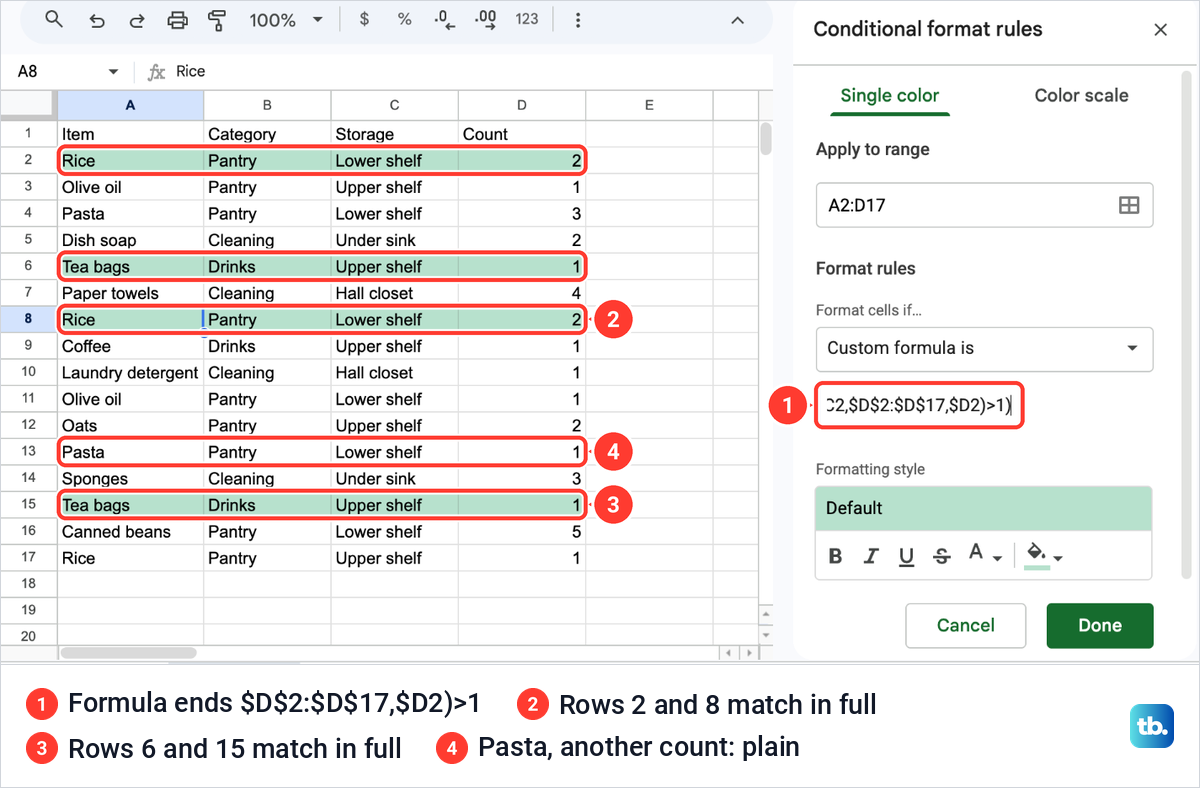Click the custom formula input box

coord(919,406)
